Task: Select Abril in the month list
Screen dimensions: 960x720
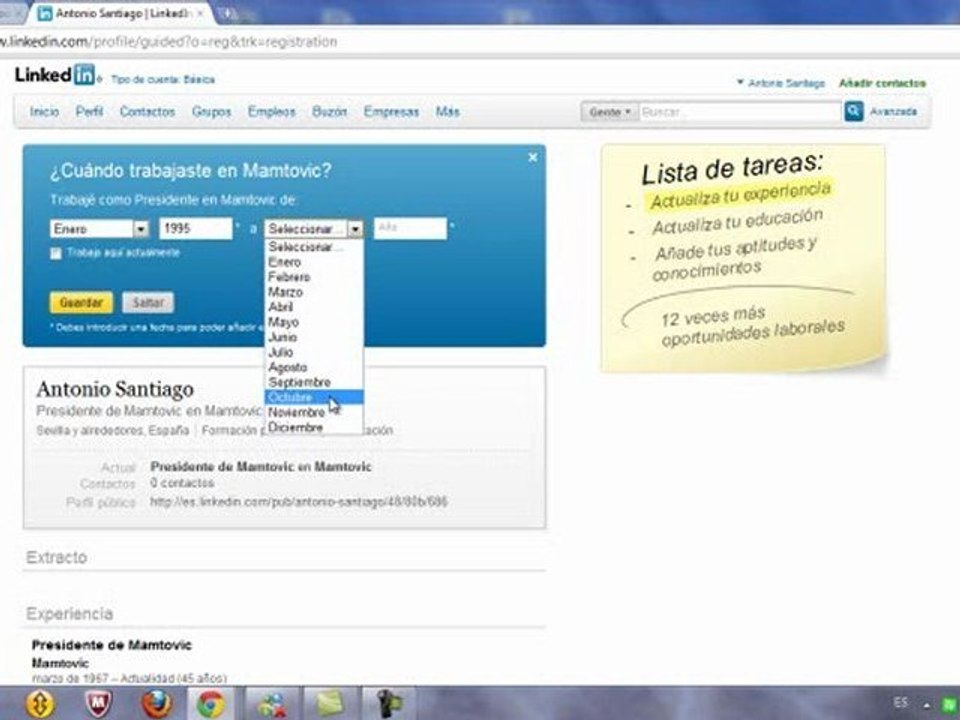Action: tap(314, 307)
